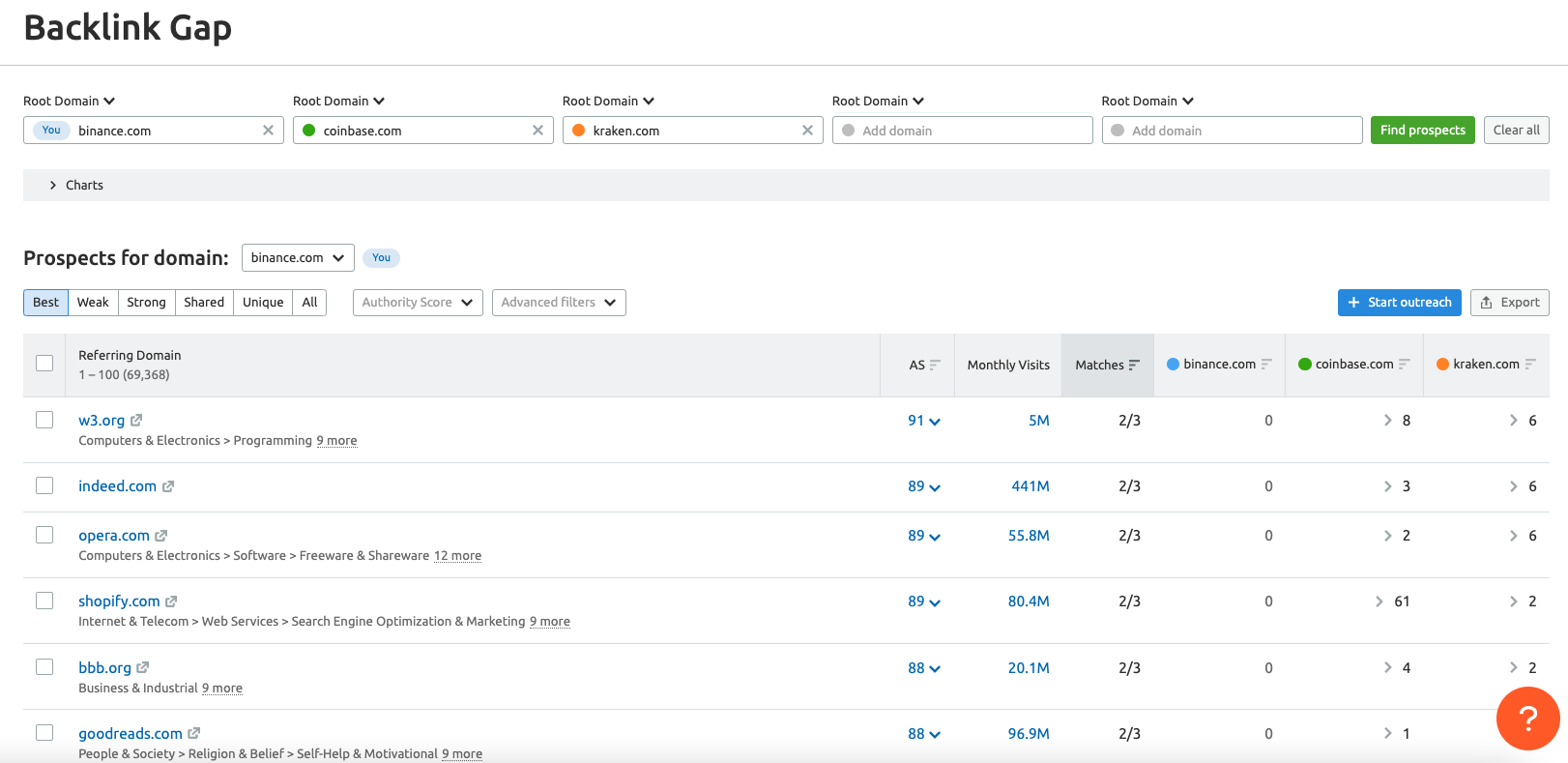Check the w3.org row checkbox
The width and height of the screenshot is (1568, 763).
[x=44, y=420]
